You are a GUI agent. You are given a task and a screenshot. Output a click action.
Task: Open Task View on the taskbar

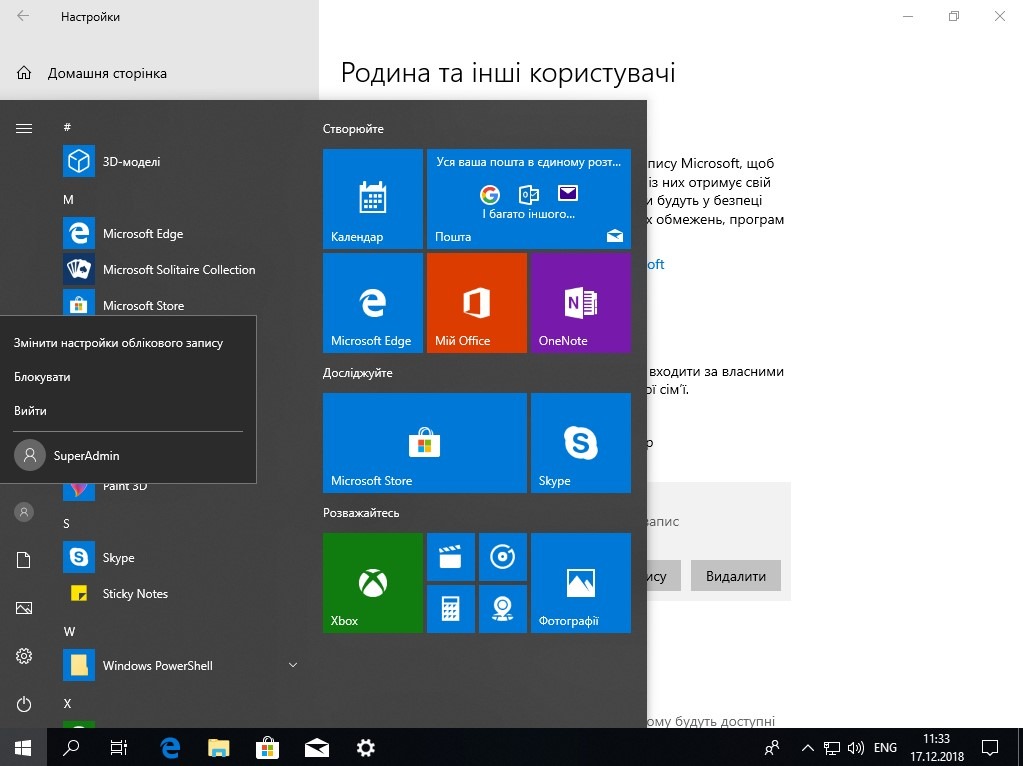pos(119,747)
